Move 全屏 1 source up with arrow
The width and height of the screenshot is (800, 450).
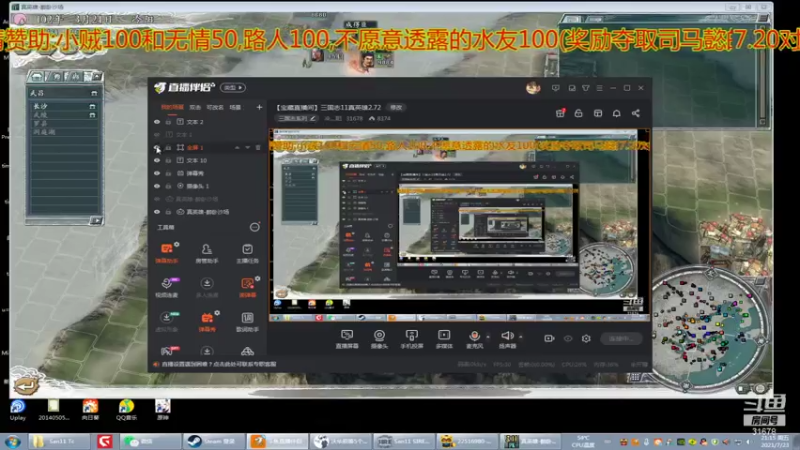click(x=237, y=147)
